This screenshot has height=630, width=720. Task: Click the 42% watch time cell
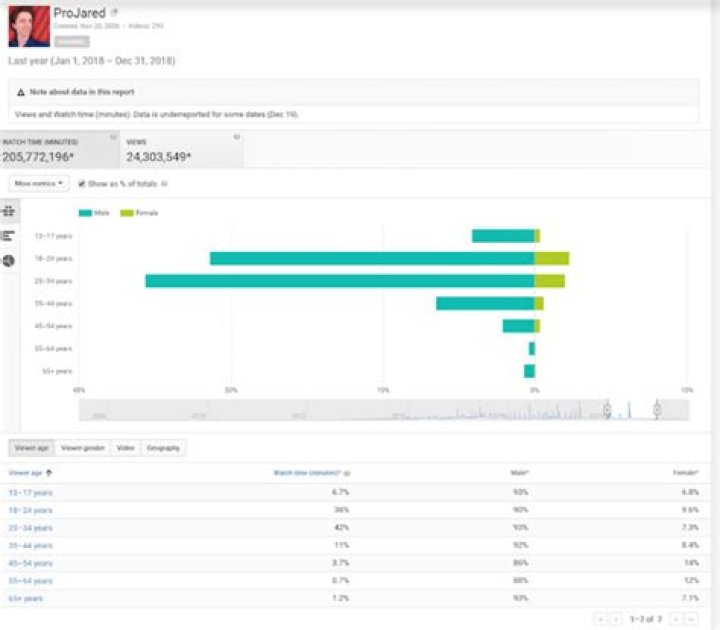tap(342, 528)
